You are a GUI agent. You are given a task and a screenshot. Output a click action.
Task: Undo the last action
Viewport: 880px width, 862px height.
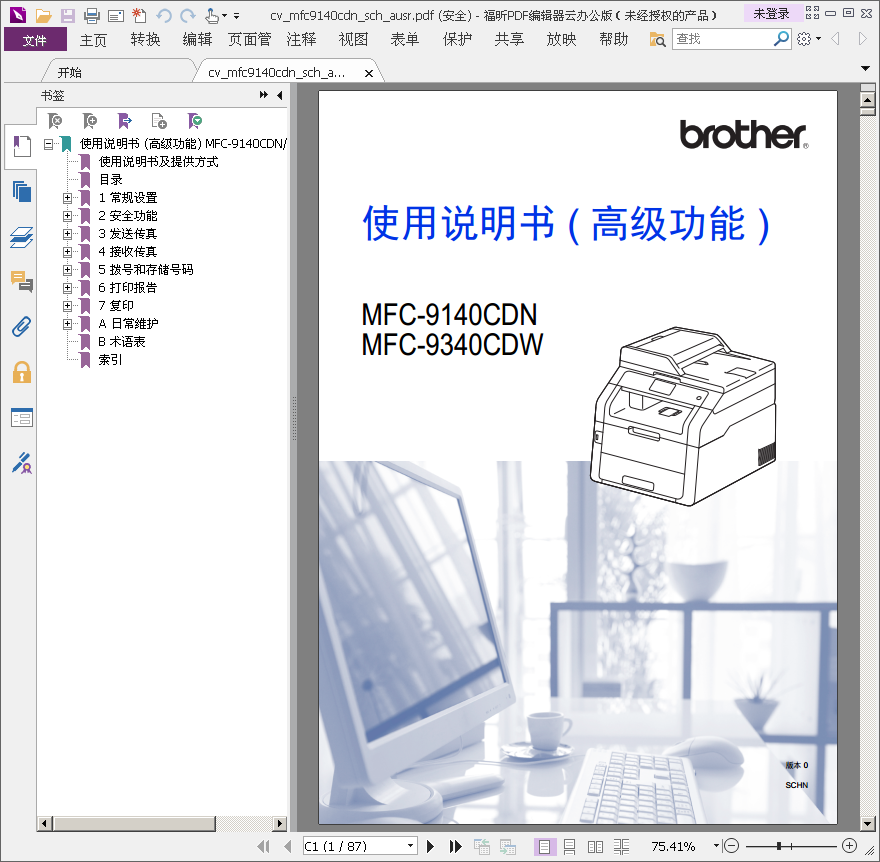164,15
